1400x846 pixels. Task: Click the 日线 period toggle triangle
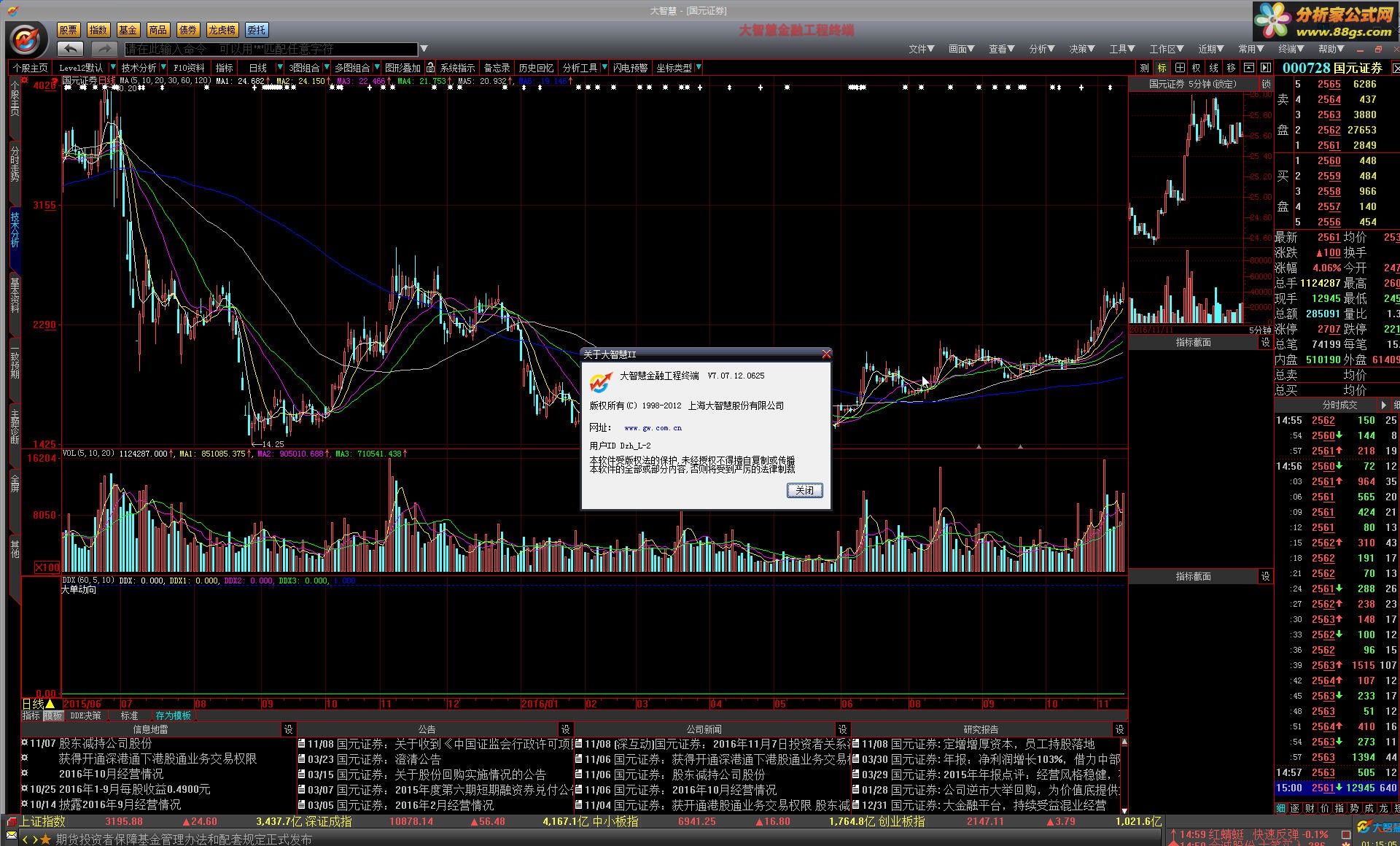tap(50, 704)
